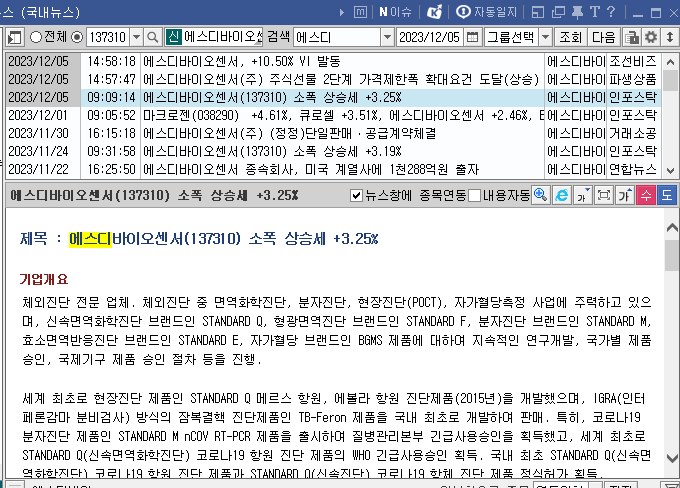
Task: Click source cell 연합뉴스
Action: [633, 169]
